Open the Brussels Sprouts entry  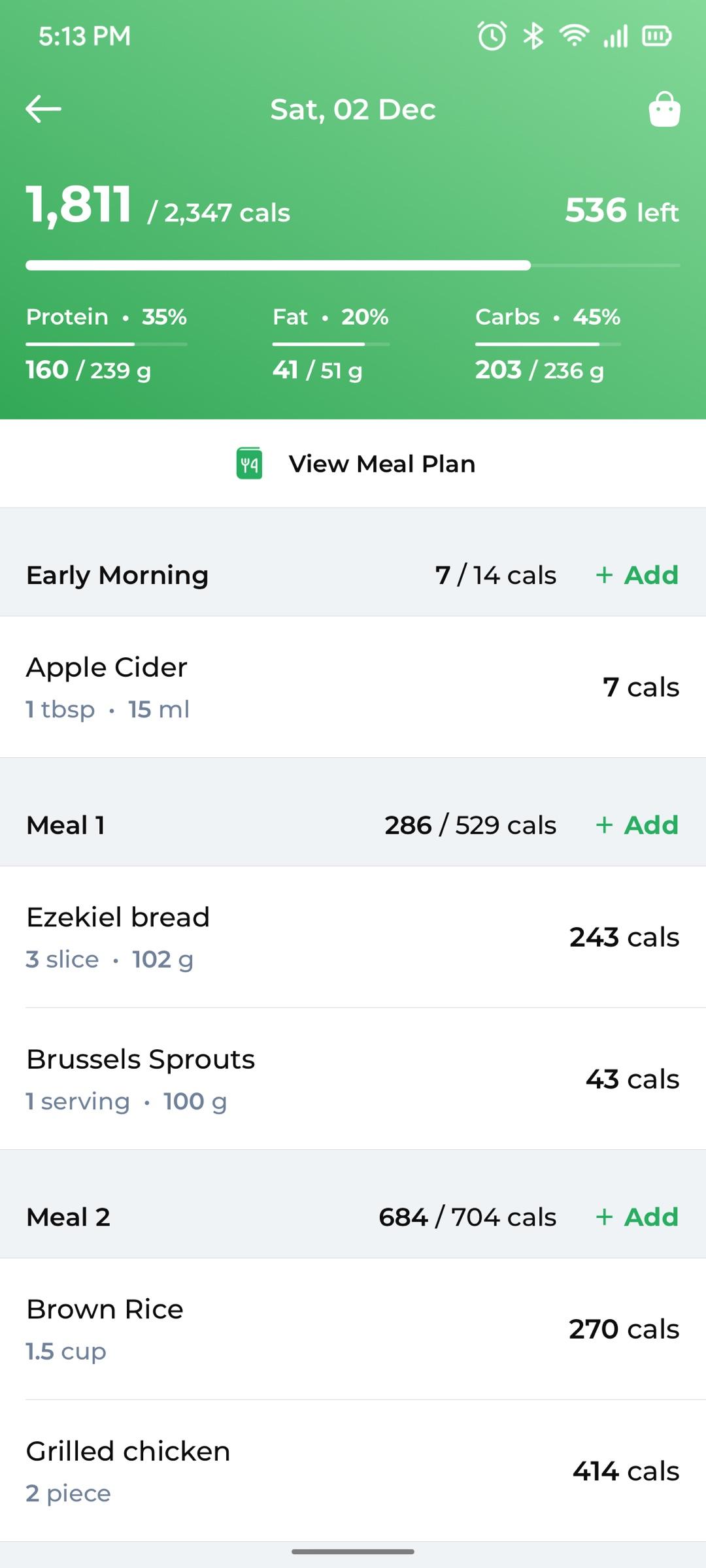point(353,1079)
